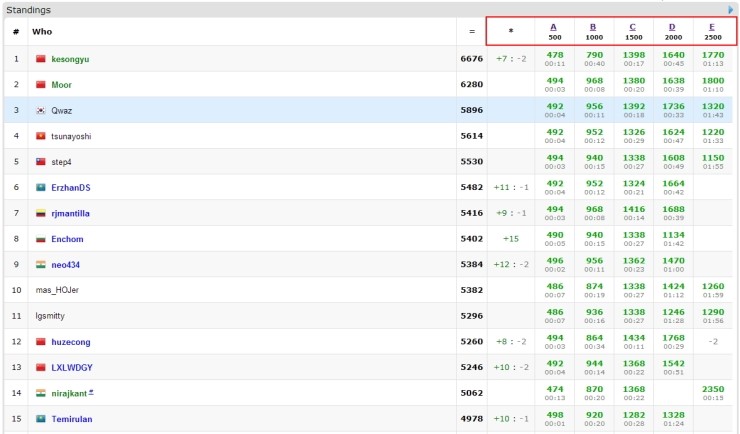Click Enchom's hack result +15
The image size is (740, 434).
511,239
